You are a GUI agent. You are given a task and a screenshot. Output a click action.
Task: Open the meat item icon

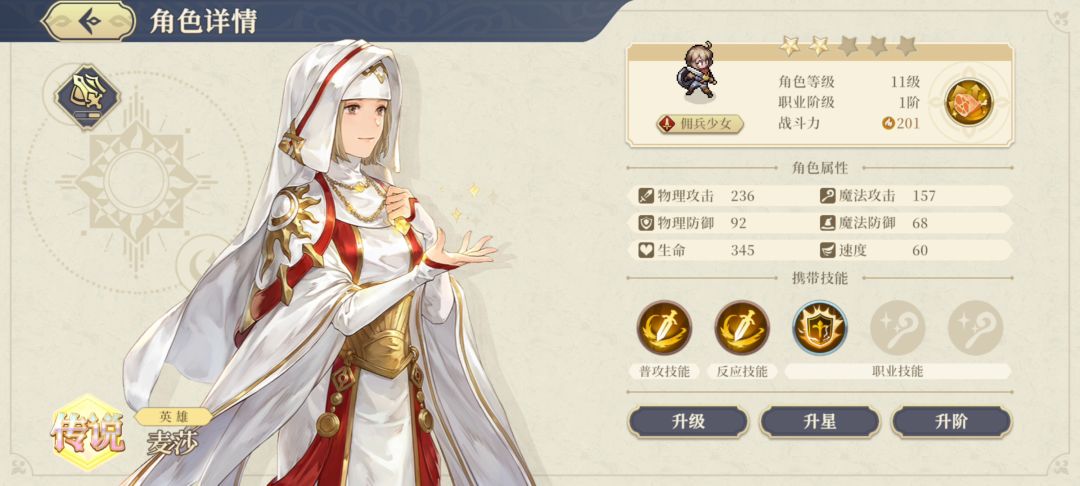click(968, 103)
